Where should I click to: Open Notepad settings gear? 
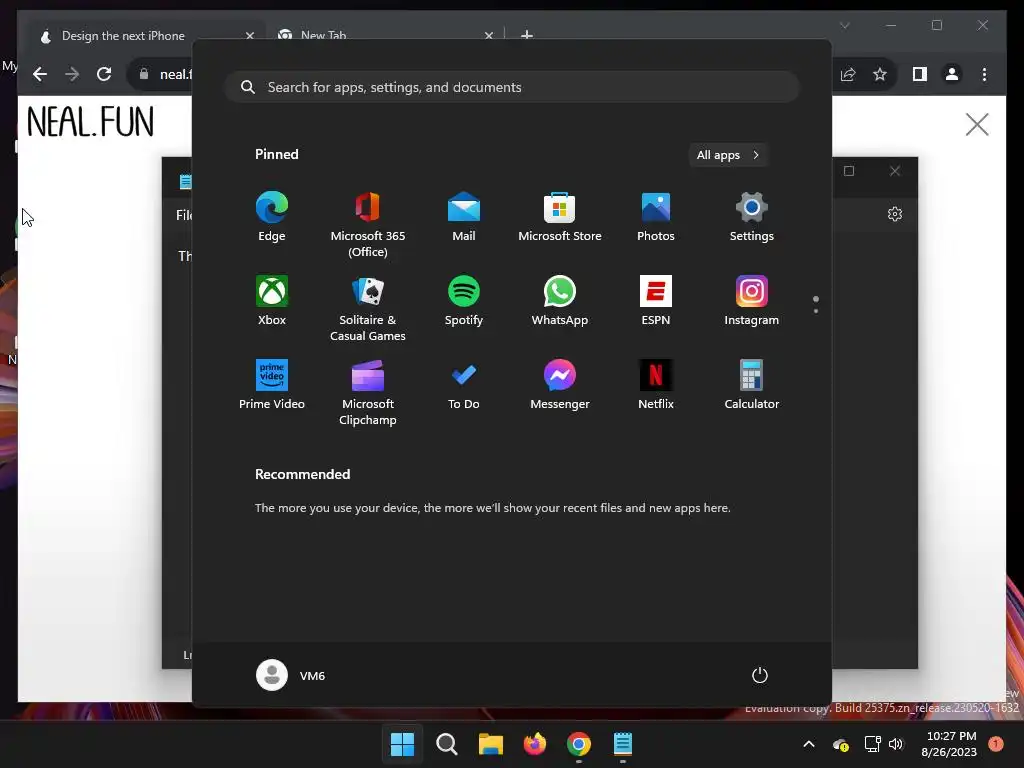coord(895,214)
